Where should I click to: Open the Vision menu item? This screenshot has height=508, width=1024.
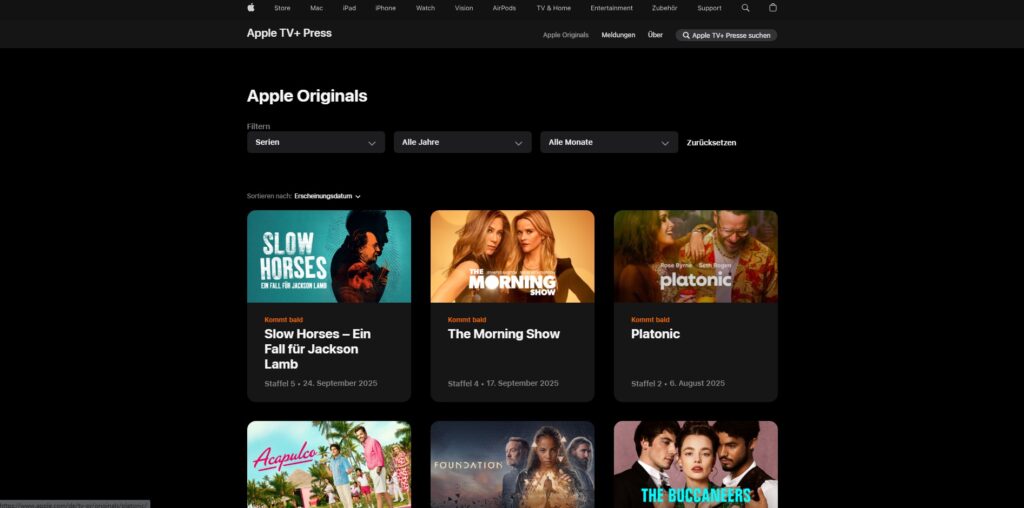coord(464,8)
